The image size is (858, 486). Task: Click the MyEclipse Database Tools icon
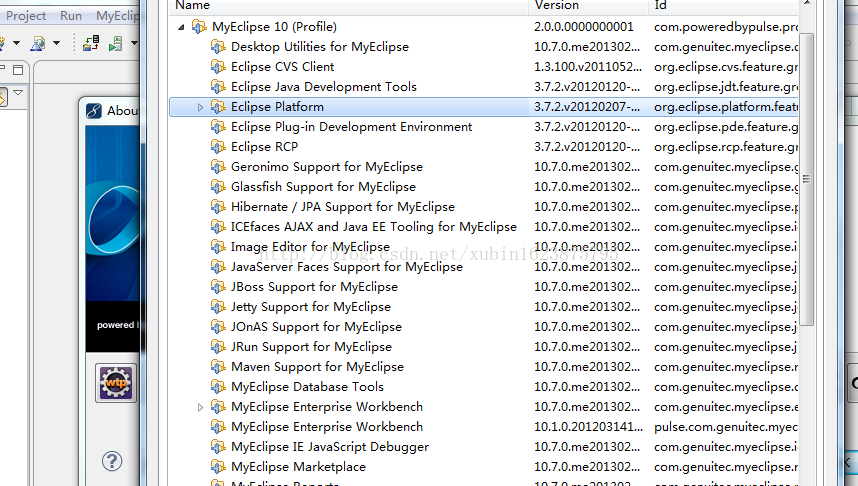coord(218,386)
